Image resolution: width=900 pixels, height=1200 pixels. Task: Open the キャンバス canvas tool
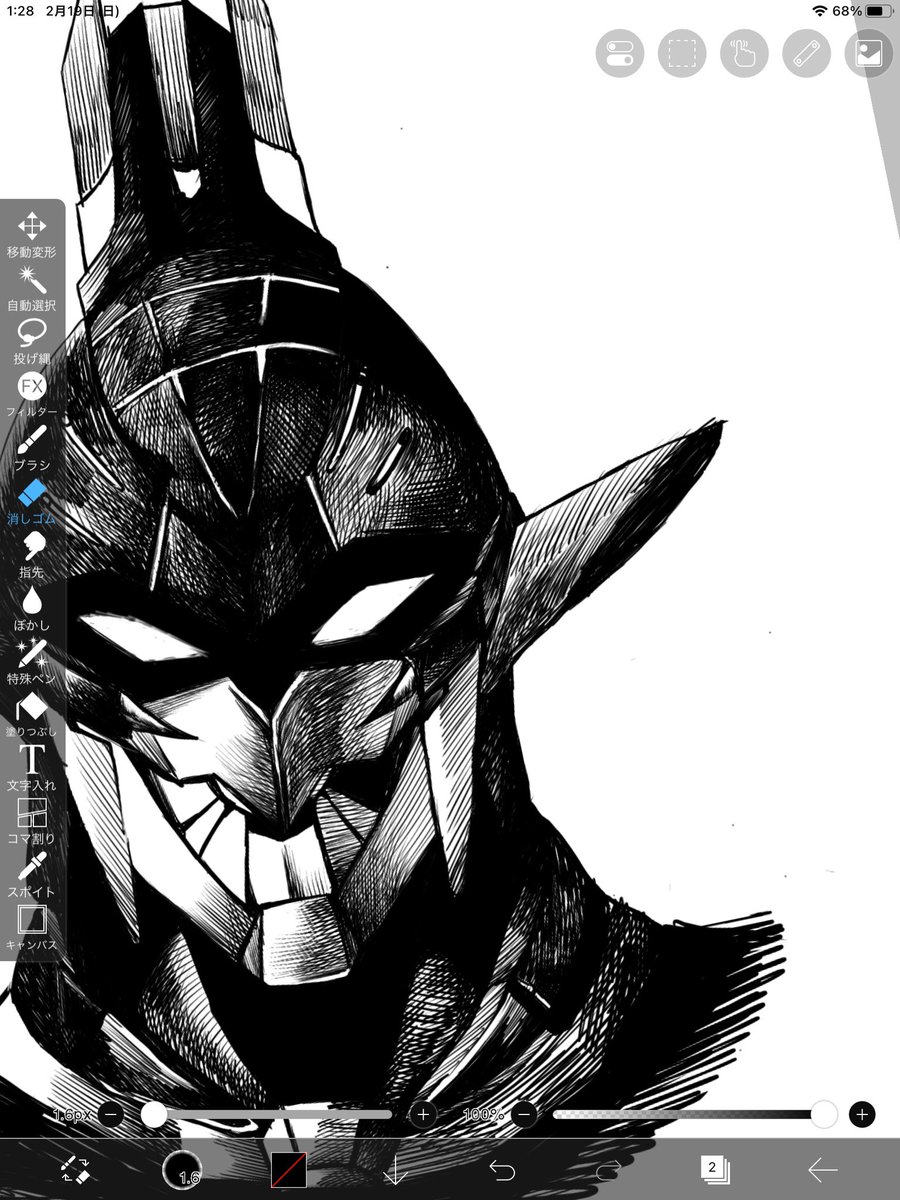(32, 926)
